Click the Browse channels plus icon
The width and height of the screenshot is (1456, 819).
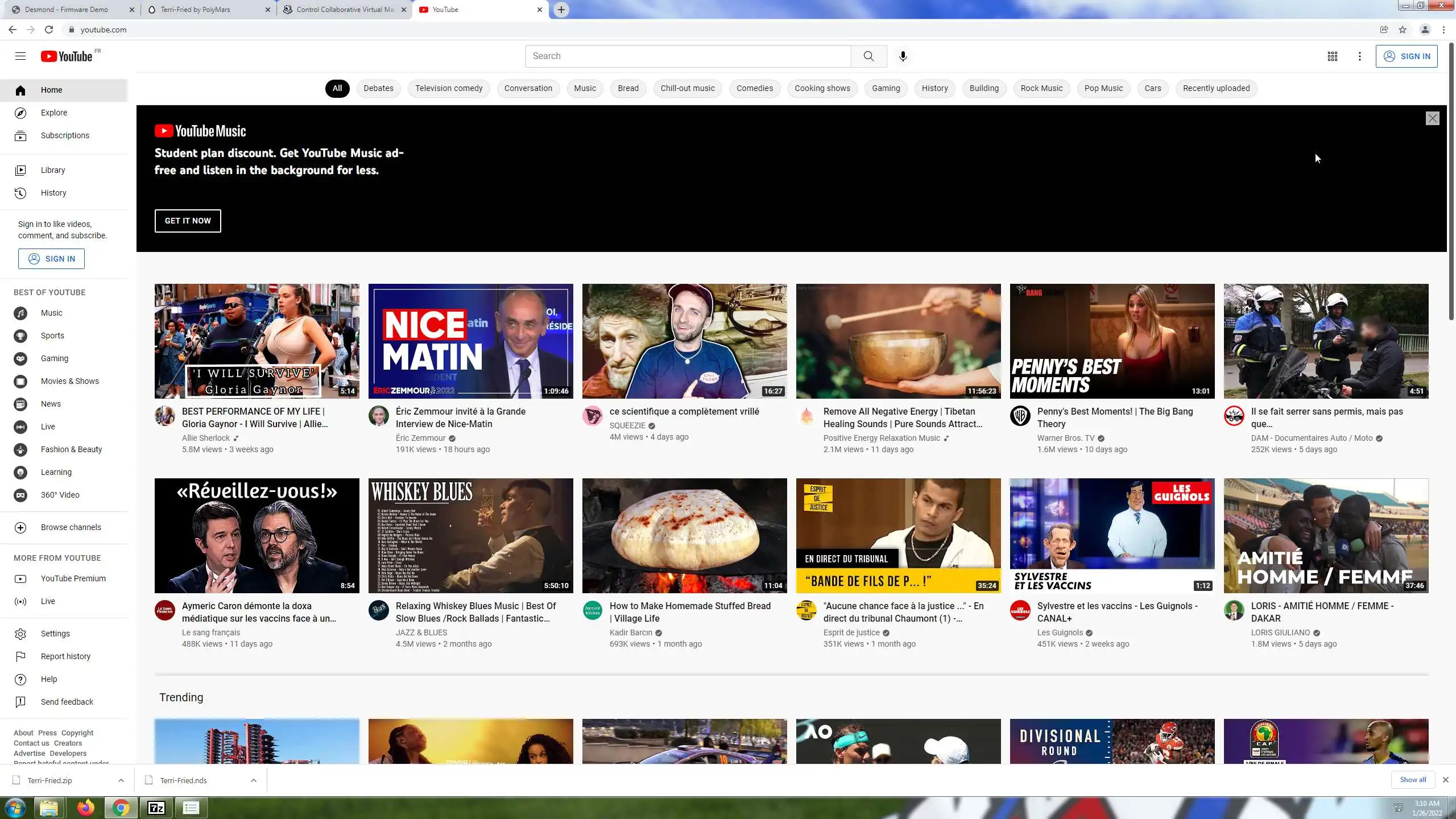click(x=20, y=527)
